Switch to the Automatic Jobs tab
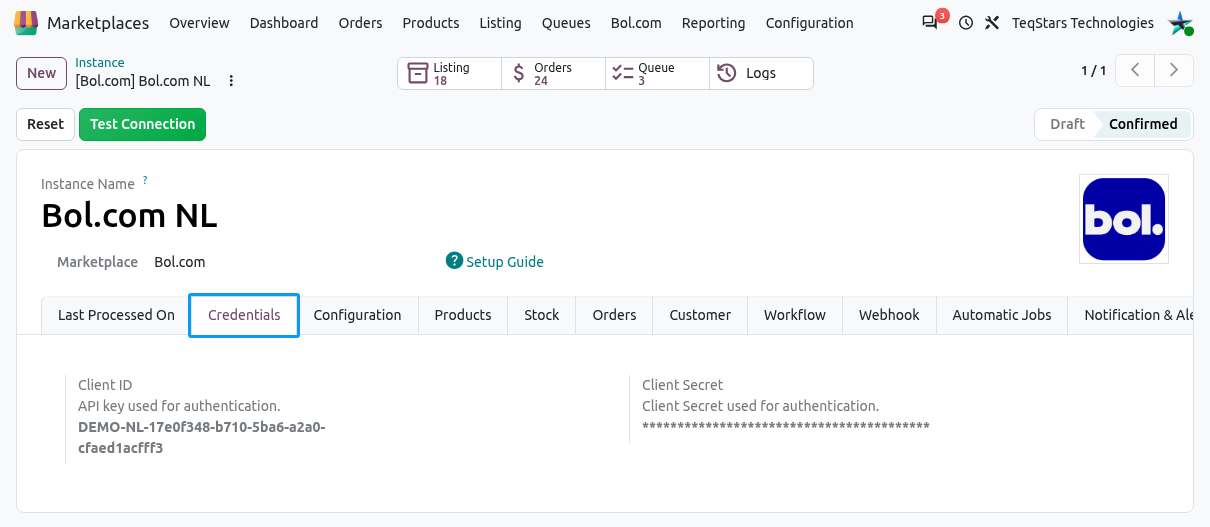This screenshot has width=1210, height=527. [x=1002, y=315]
